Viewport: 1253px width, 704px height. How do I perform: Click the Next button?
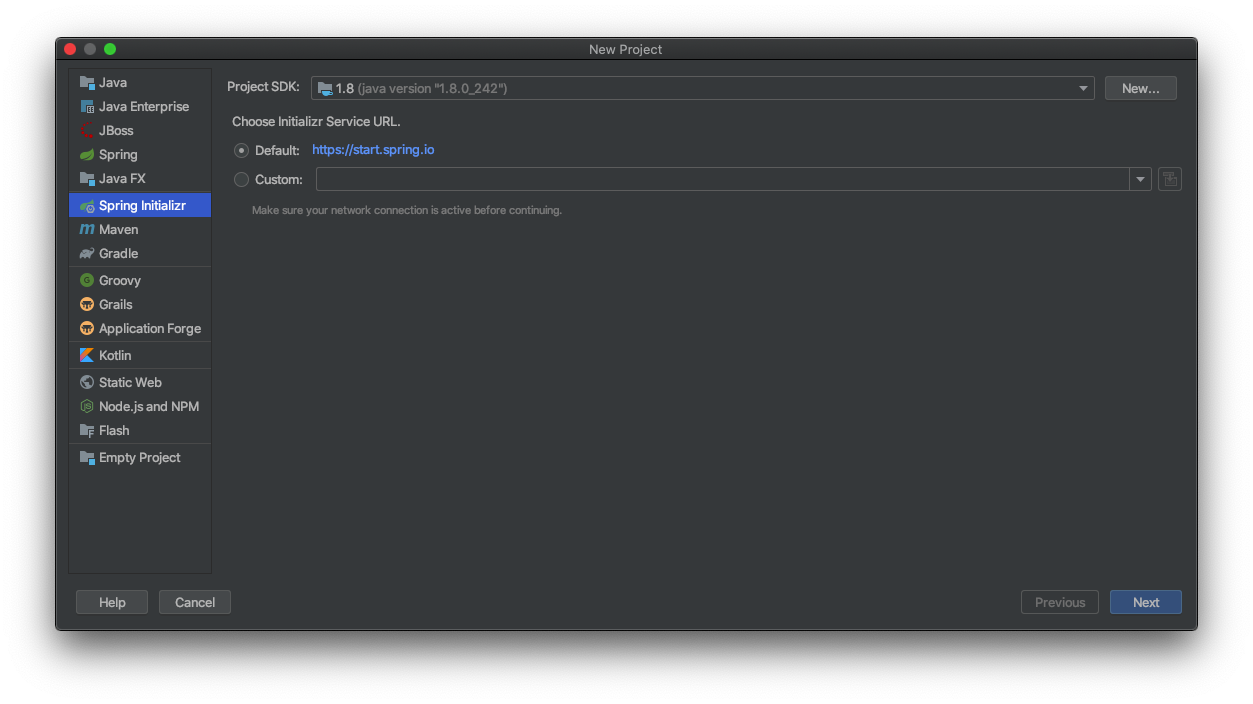point(1146,602)
